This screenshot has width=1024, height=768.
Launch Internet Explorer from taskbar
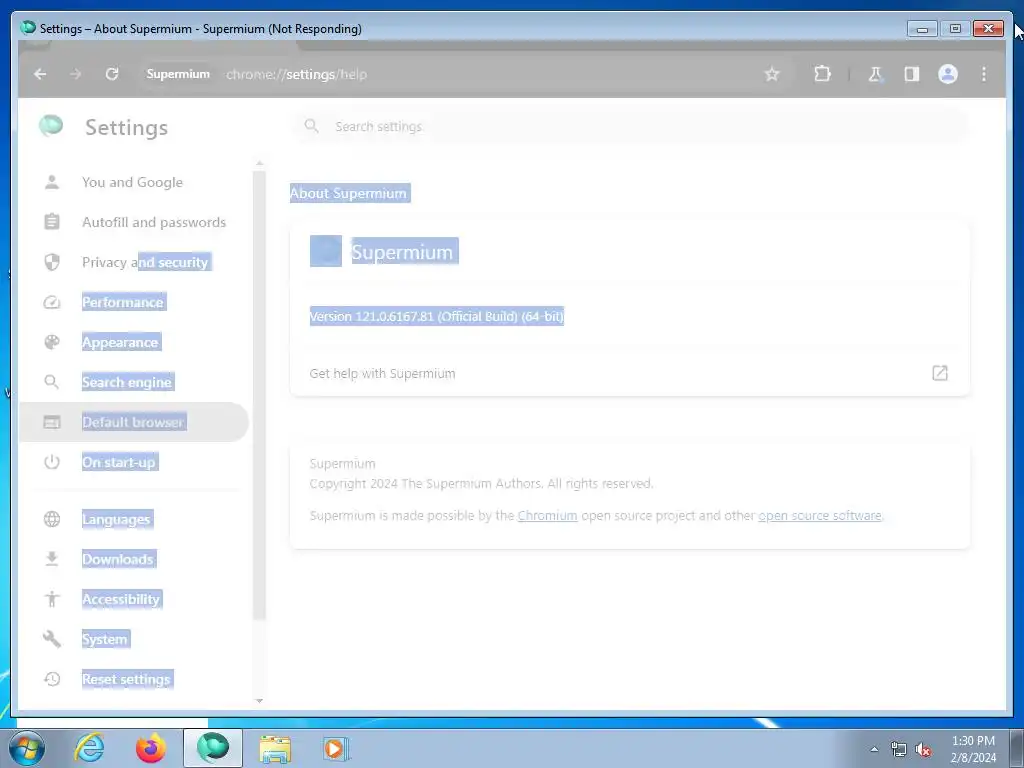(x=89, y=748)
